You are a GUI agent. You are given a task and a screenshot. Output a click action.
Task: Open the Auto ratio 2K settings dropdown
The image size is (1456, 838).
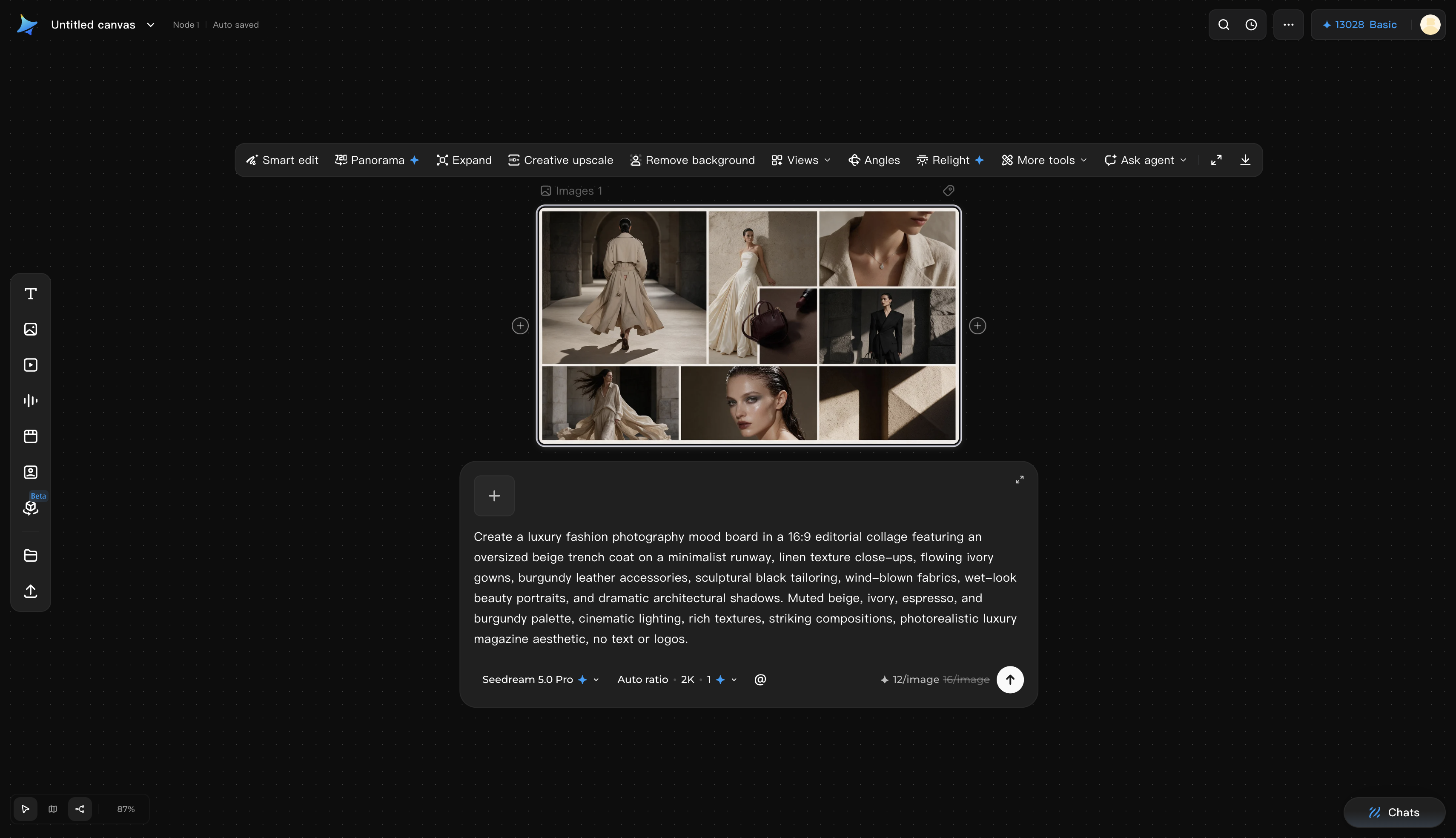677,680
